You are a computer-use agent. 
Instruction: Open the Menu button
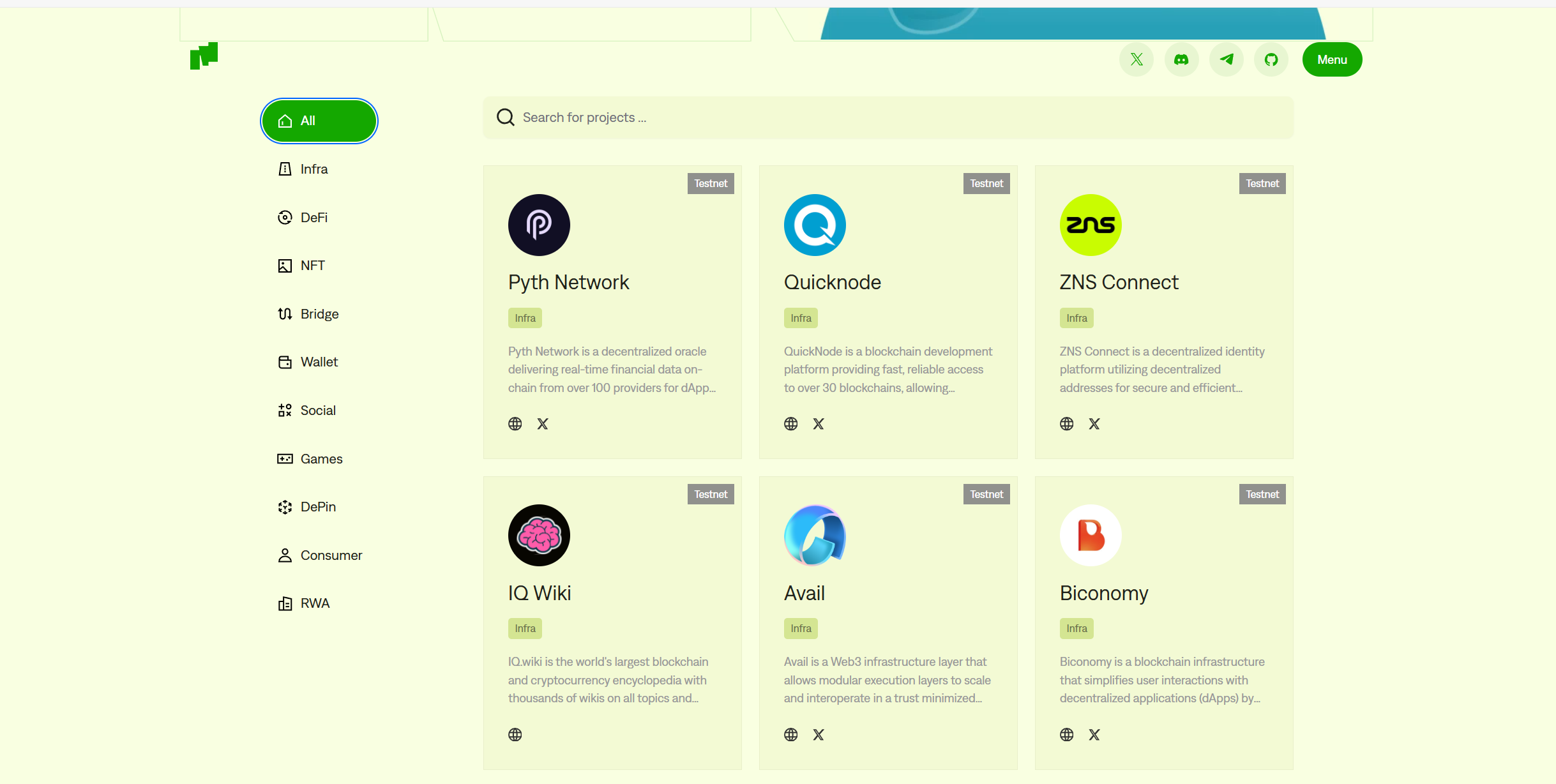tap(1332, 59)
